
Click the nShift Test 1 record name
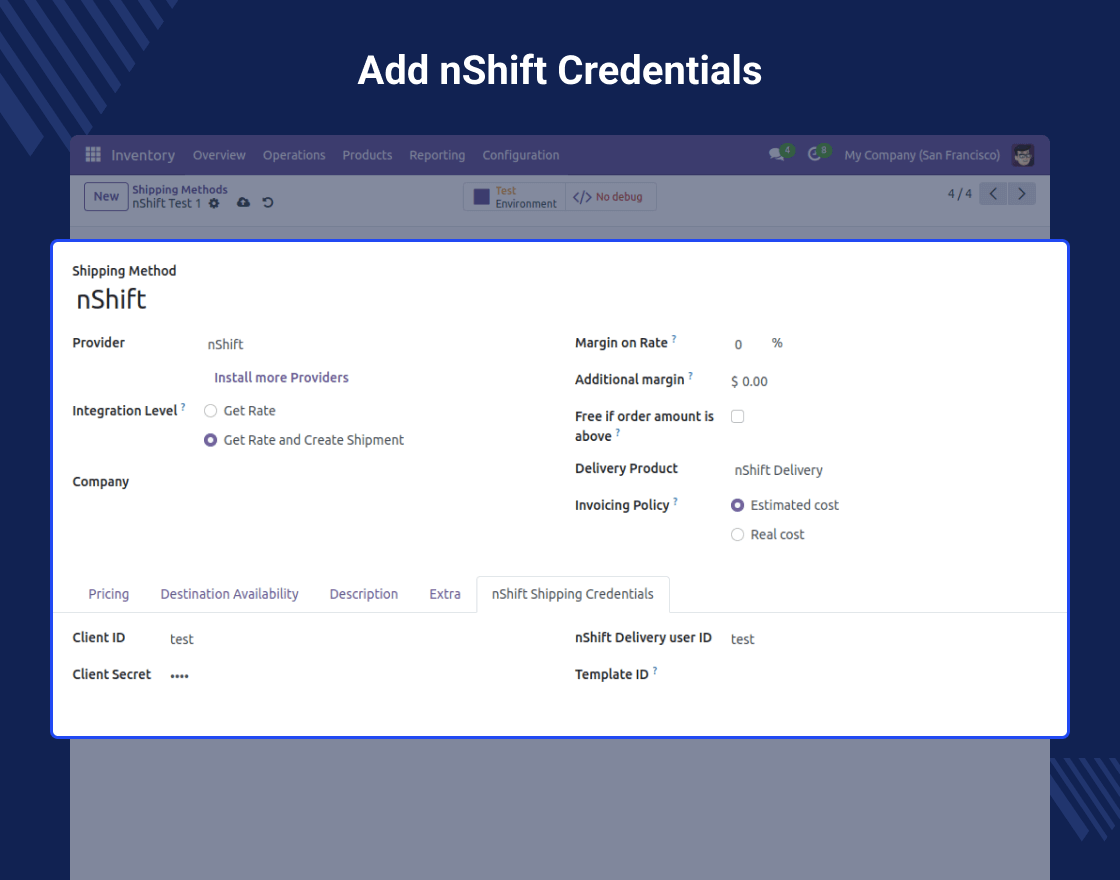point(166,204)
